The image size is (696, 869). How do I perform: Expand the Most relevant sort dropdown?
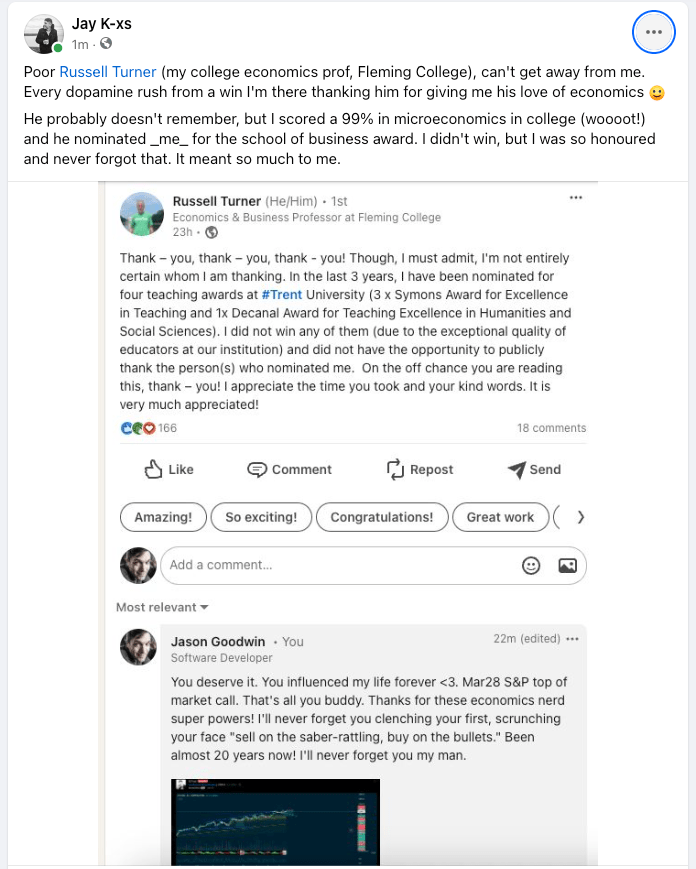(162, 607)
